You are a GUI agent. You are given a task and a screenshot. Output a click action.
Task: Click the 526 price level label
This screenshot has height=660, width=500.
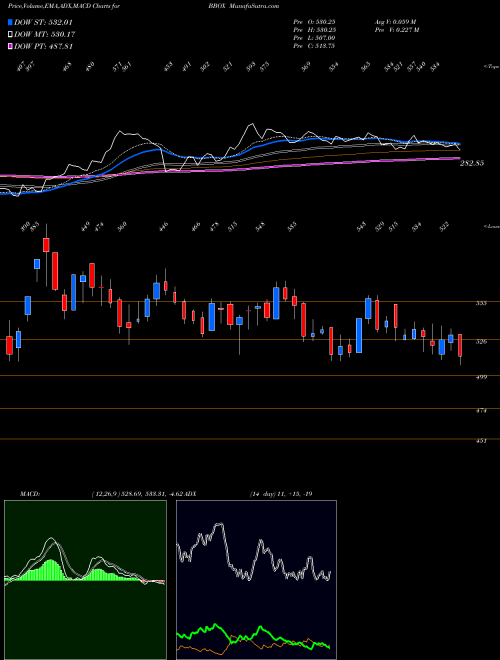483,341
